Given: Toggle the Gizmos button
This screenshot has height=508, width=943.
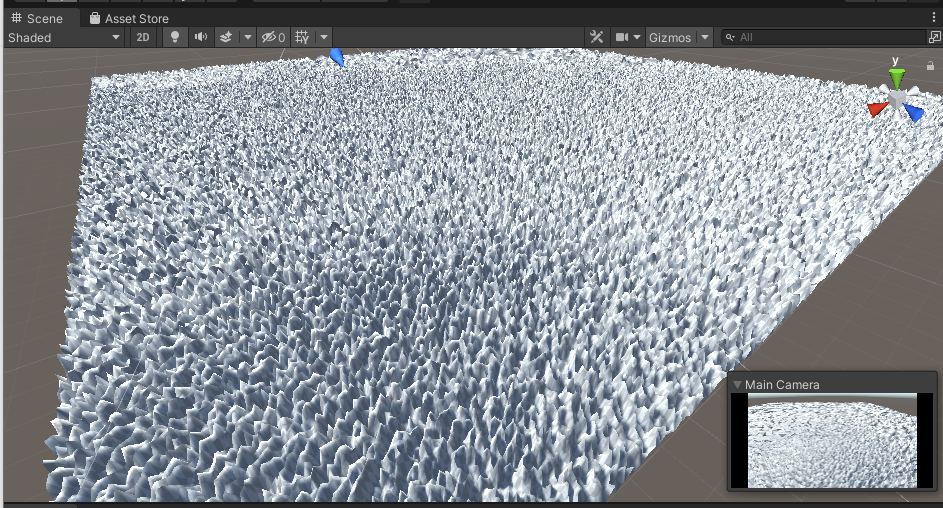Looking at the screenshot, I should pyautogui.click(x=670, y=37).
